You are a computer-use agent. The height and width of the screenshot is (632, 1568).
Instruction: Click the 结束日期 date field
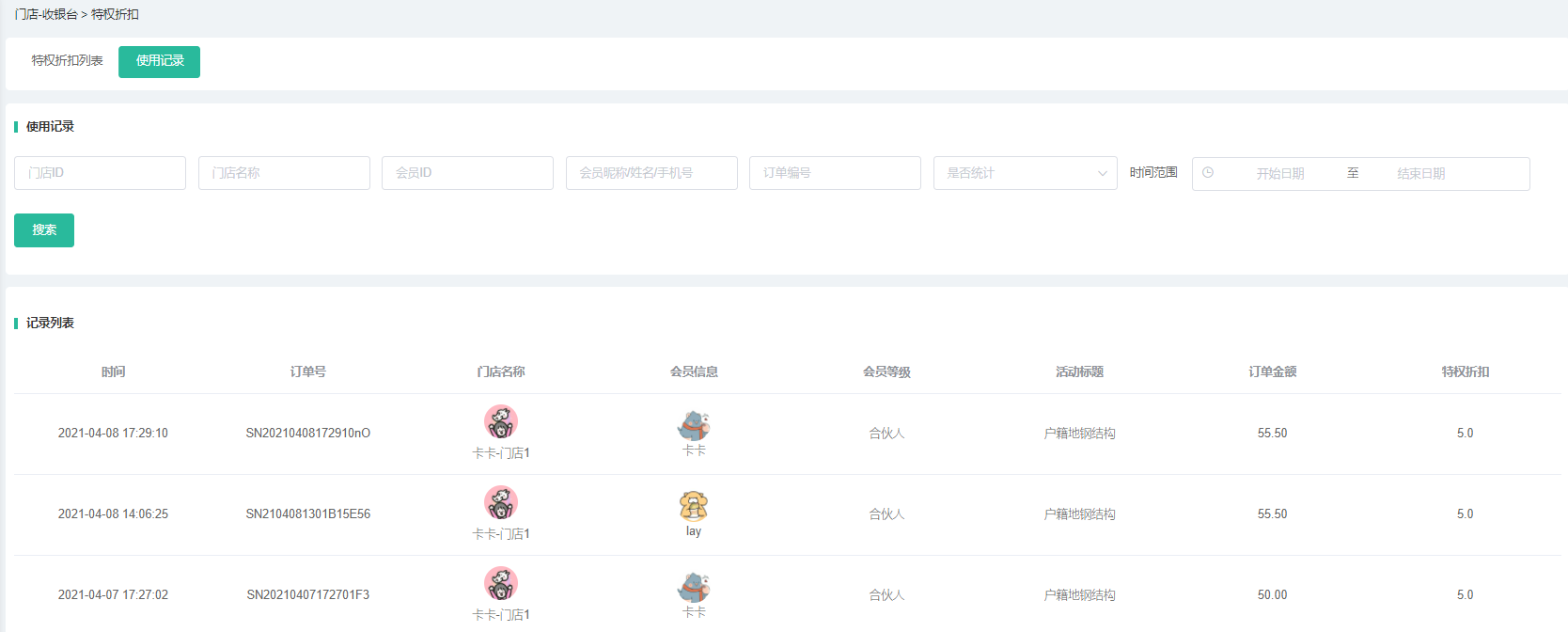[x=1421, y=174]
